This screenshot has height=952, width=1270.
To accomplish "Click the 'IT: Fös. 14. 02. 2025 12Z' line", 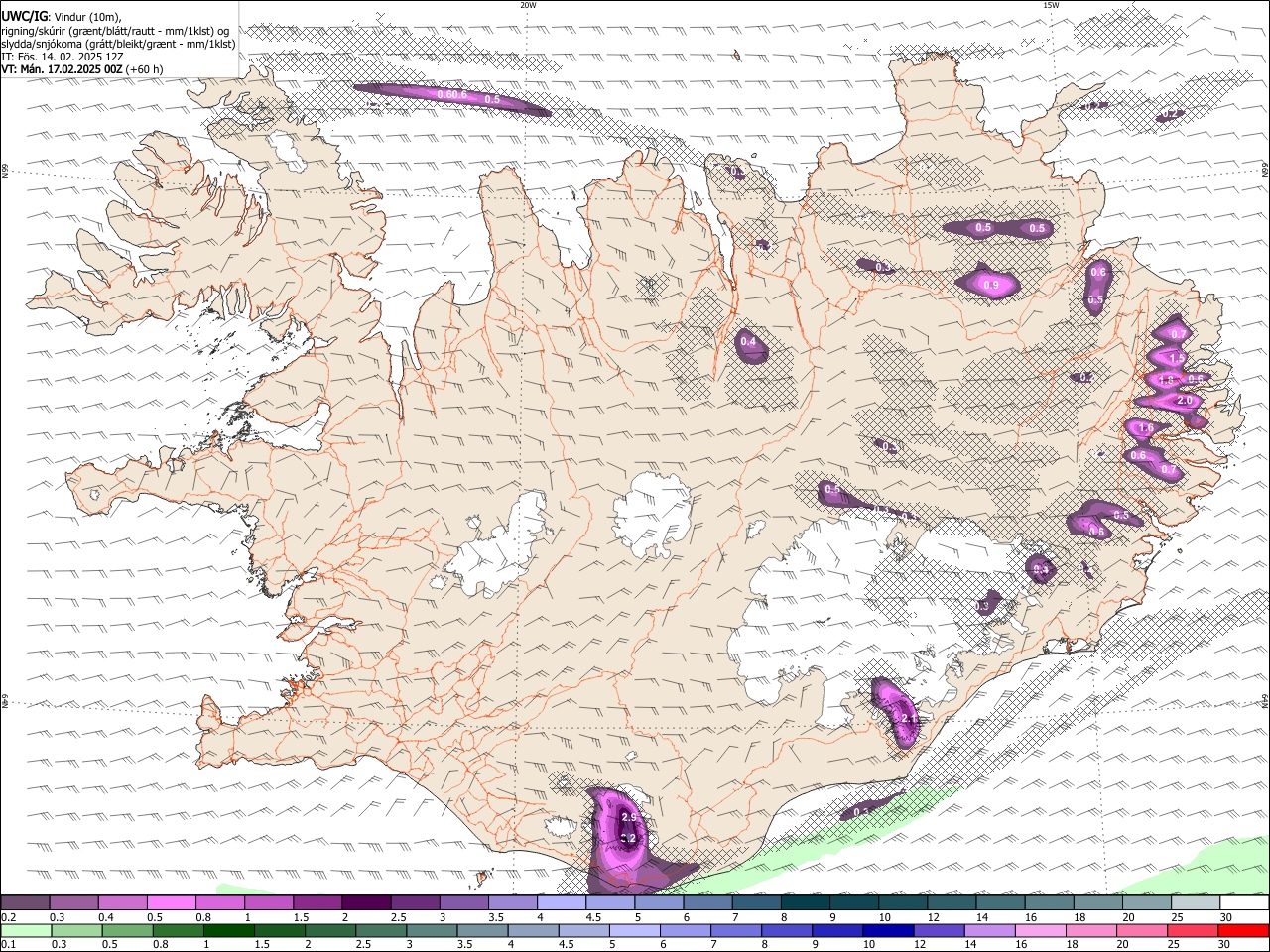I will point(63,57).
